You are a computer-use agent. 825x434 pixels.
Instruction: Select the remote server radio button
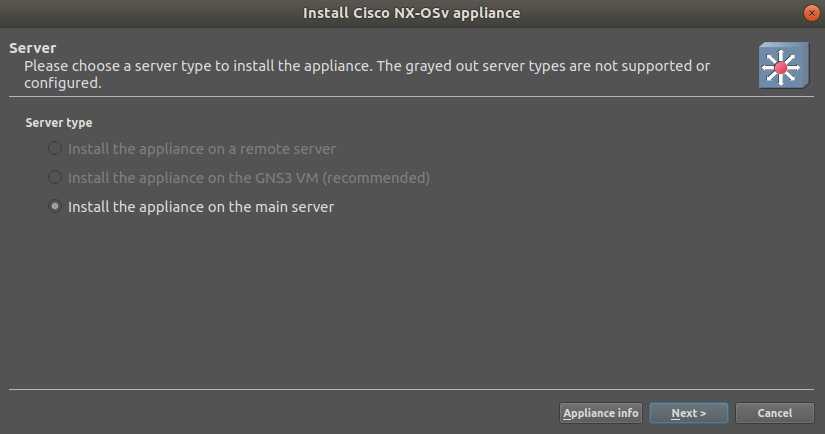coord(55,149)
